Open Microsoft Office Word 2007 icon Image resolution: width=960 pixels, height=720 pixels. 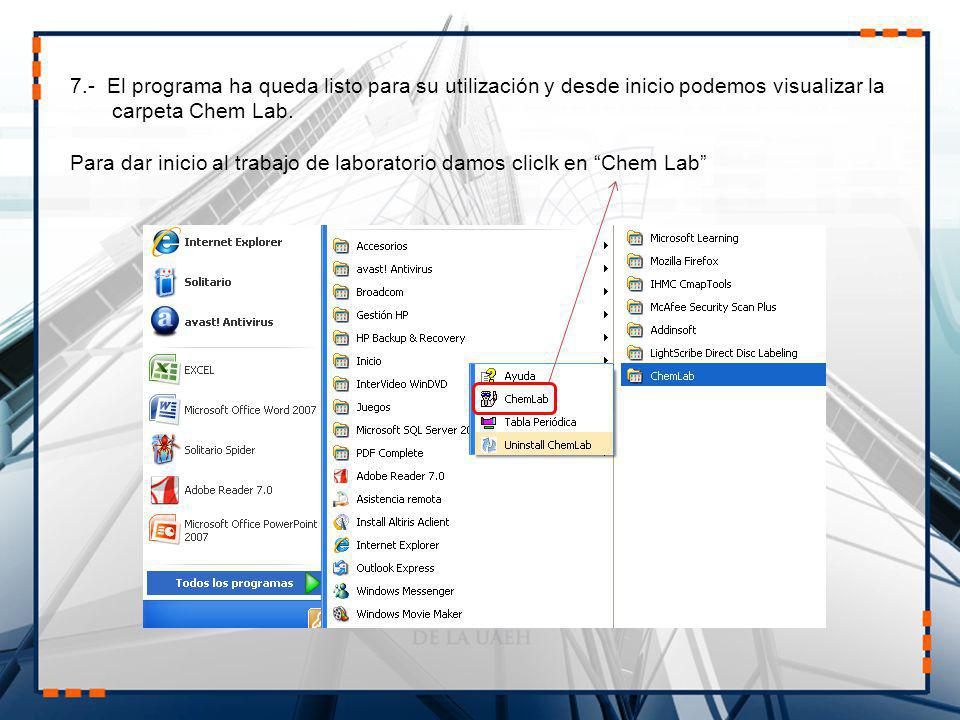pos(164,409)
